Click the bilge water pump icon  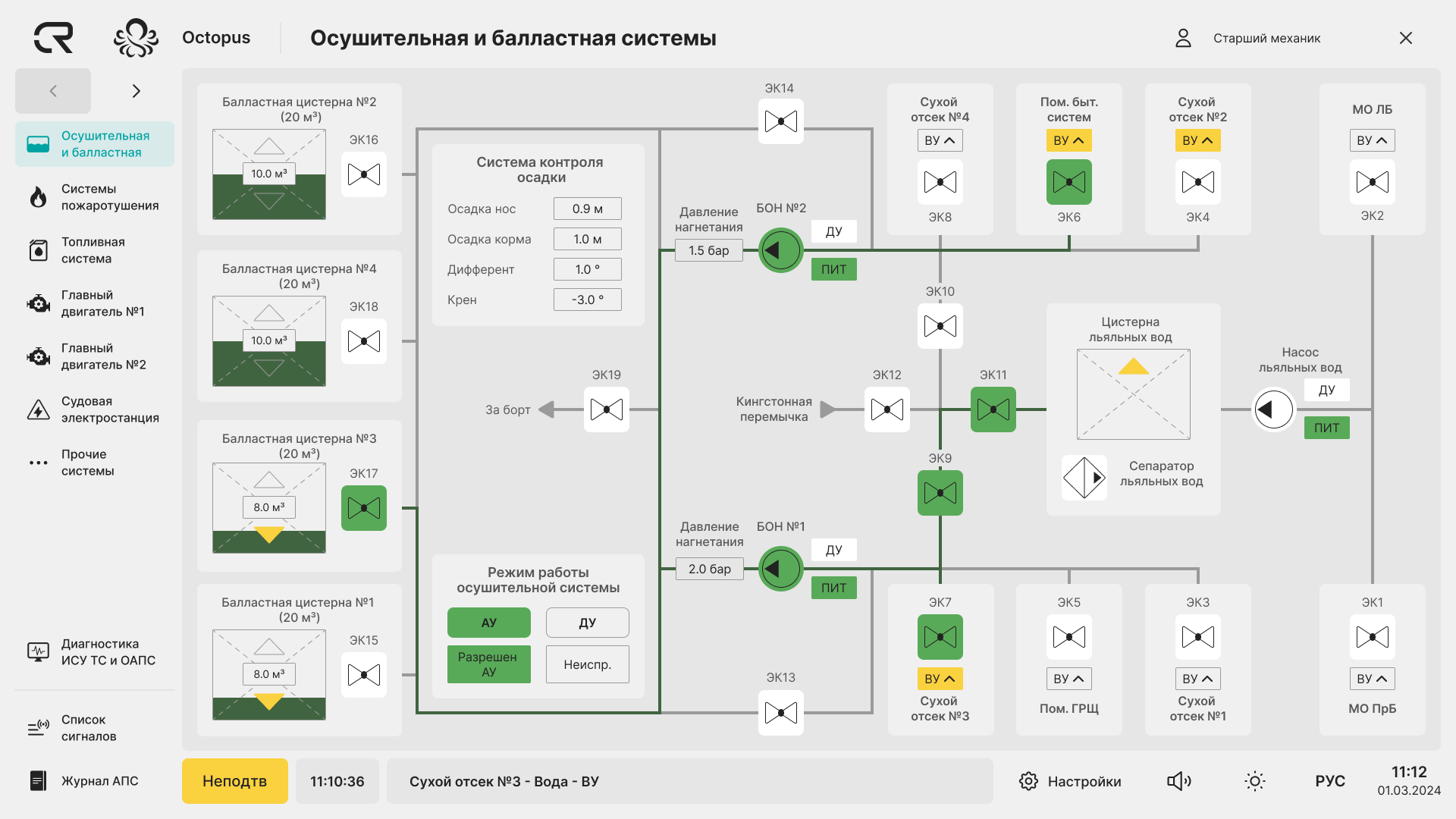tap(1274, 409)
